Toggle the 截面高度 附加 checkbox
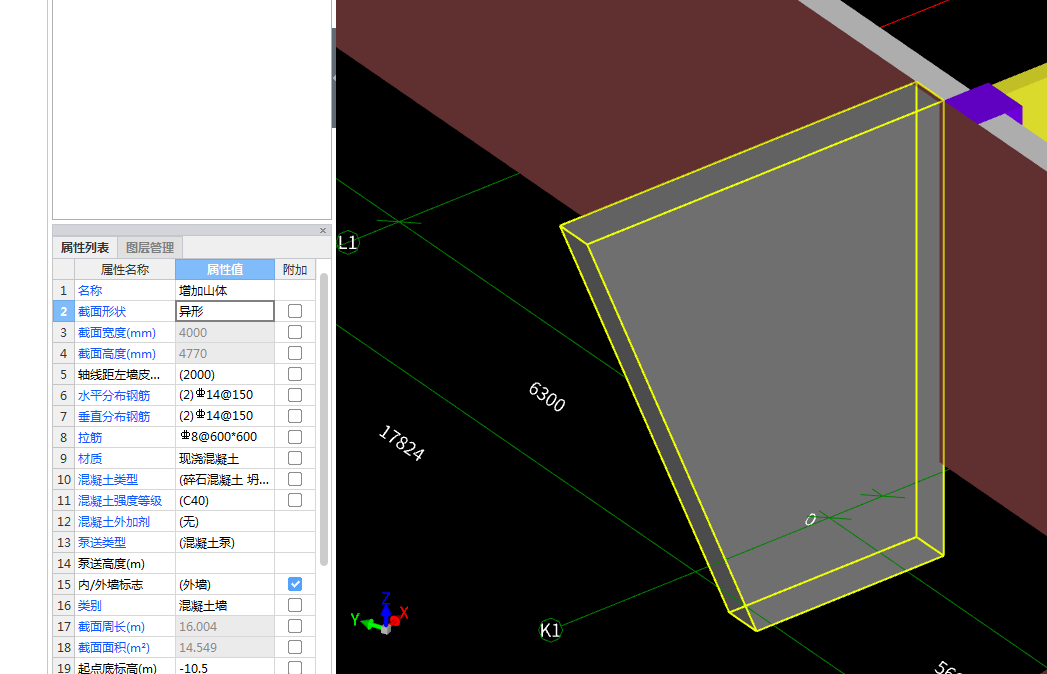 point(294,353)
